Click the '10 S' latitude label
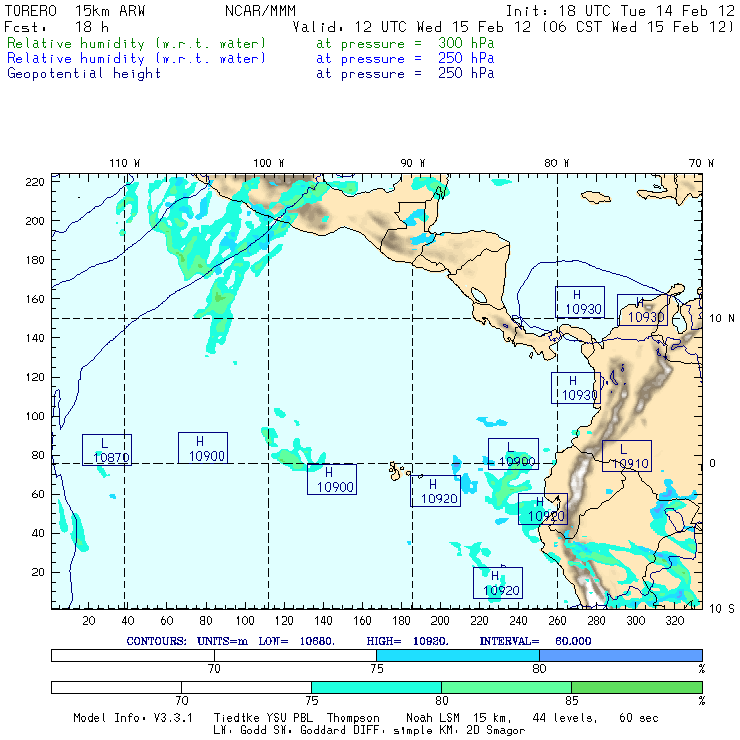740x740 pixels. 722,609
